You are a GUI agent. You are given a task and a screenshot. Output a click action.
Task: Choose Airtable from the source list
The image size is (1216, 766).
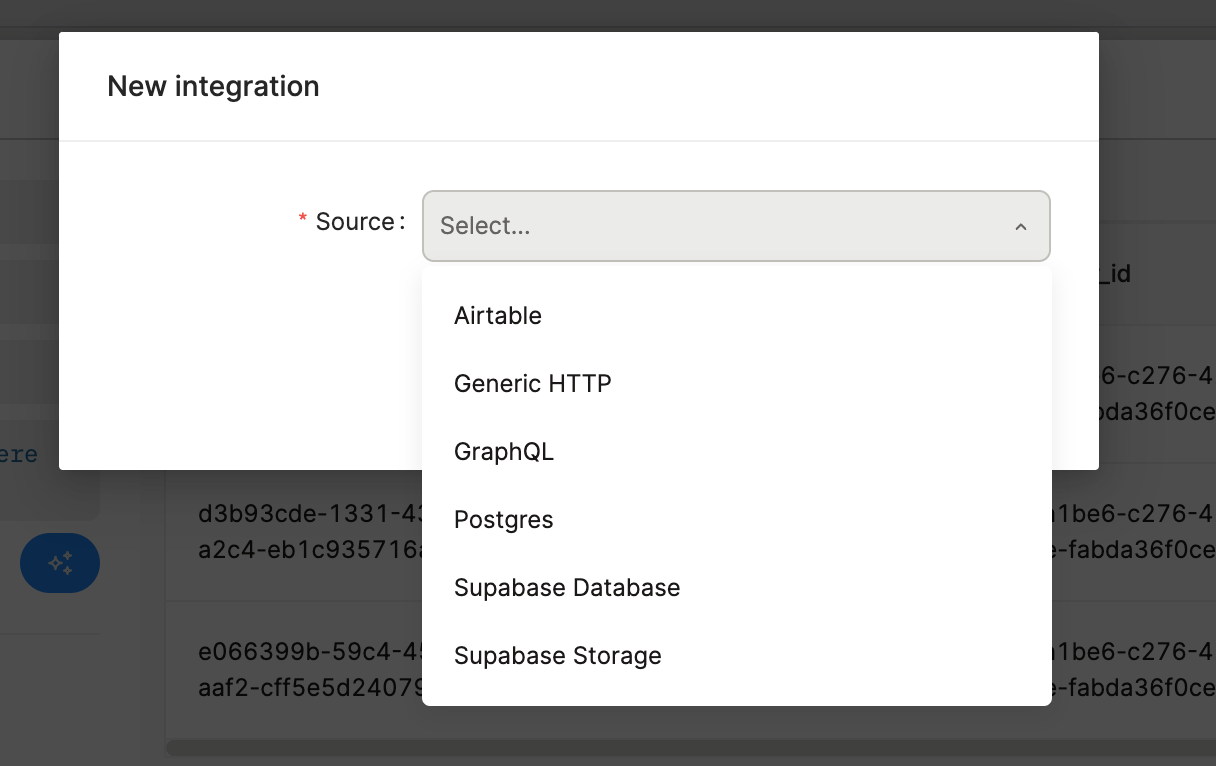pyautogui.click(x=498, y=316)
